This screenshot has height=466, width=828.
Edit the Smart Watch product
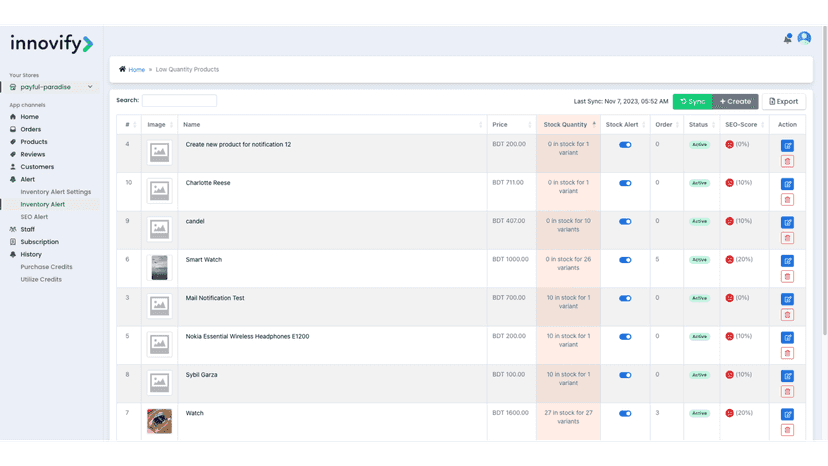[787, 261]
